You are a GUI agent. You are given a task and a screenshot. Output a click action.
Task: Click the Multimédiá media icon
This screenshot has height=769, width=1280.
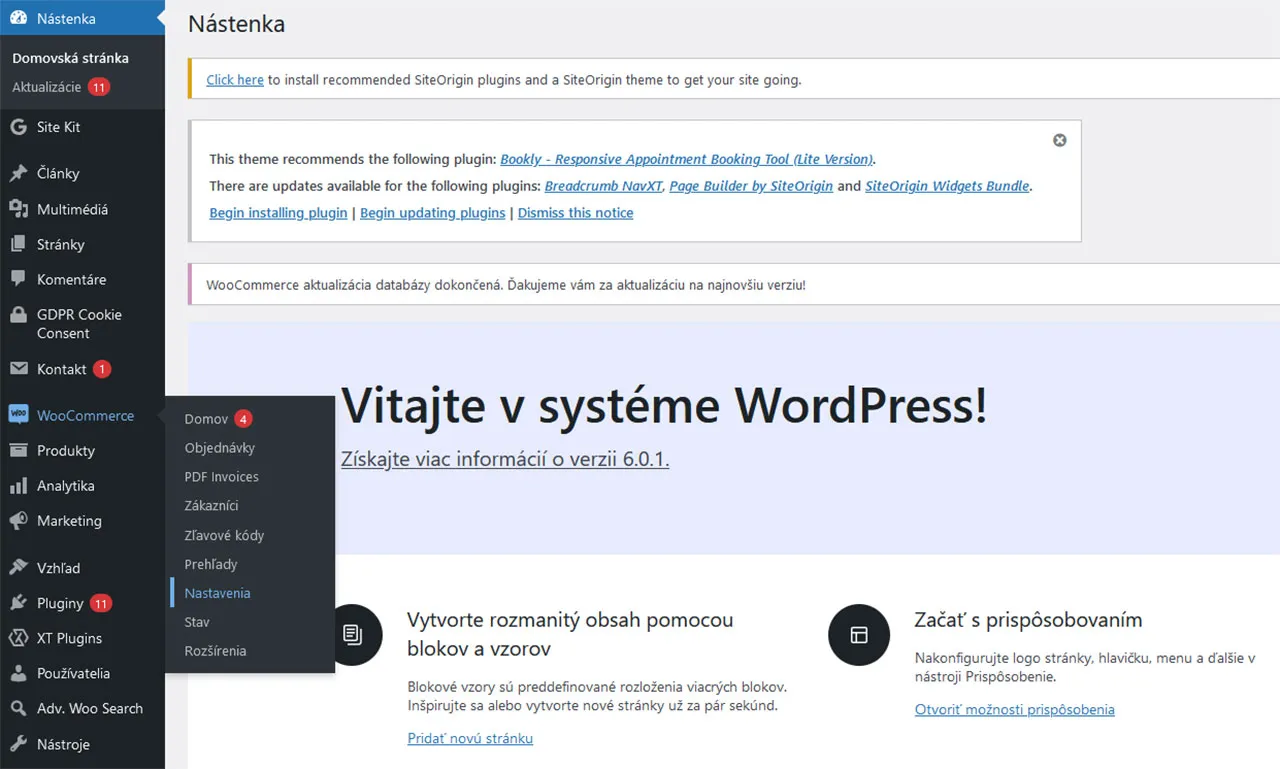point(18,209)
